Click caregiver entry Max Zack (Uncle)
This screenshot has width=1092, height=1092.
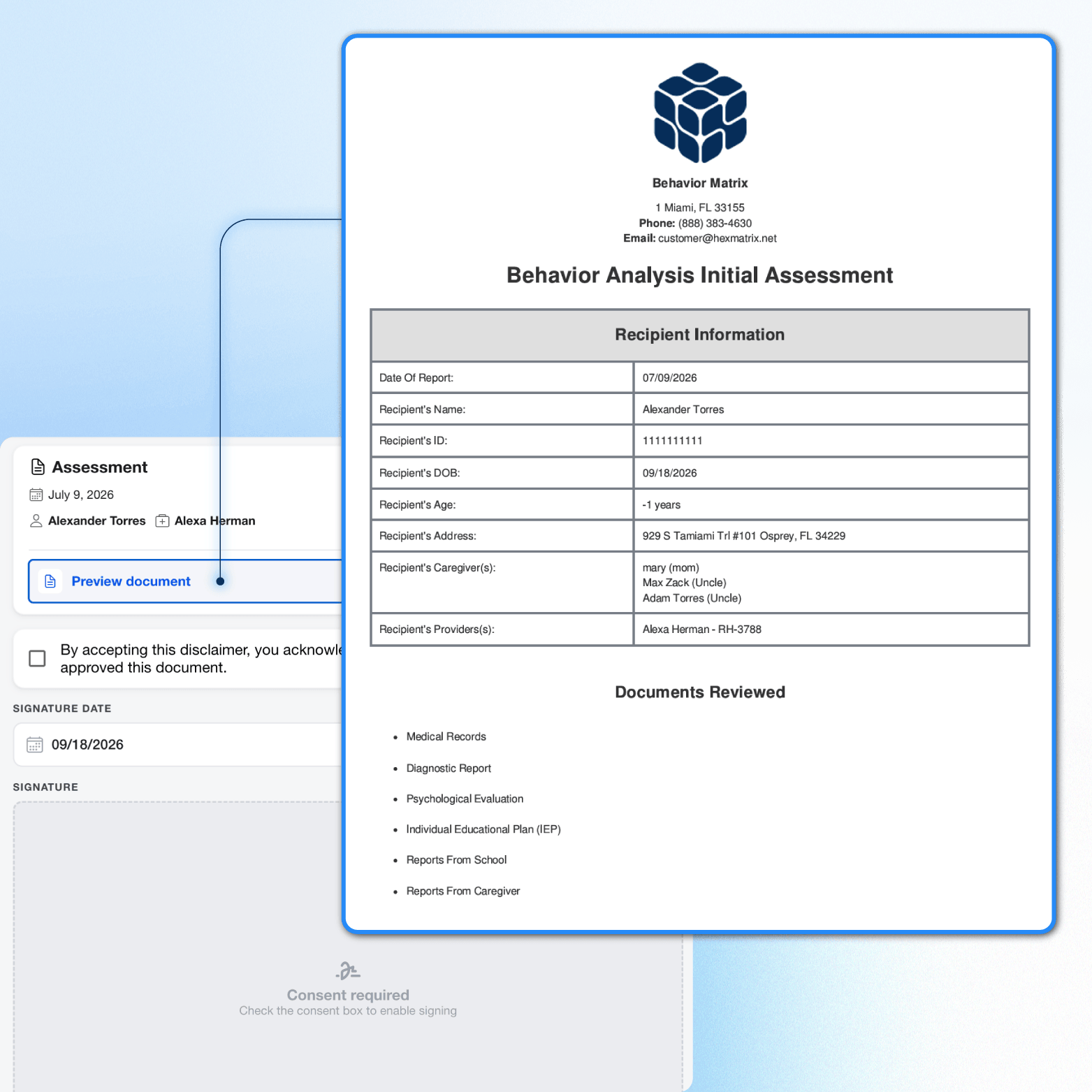pyautogui.click(x=685, y=583)
